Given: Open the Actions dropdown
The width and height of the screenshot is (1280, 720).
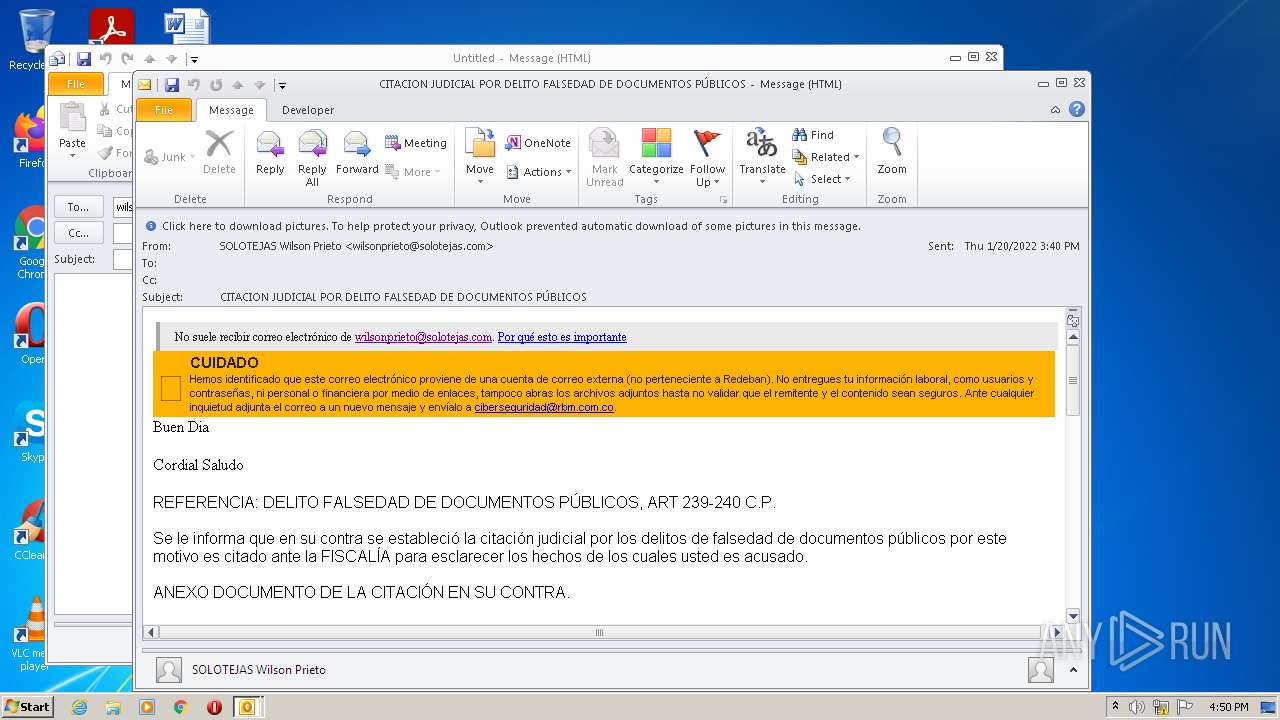Looking at the screenshot, I should [538, 172].
